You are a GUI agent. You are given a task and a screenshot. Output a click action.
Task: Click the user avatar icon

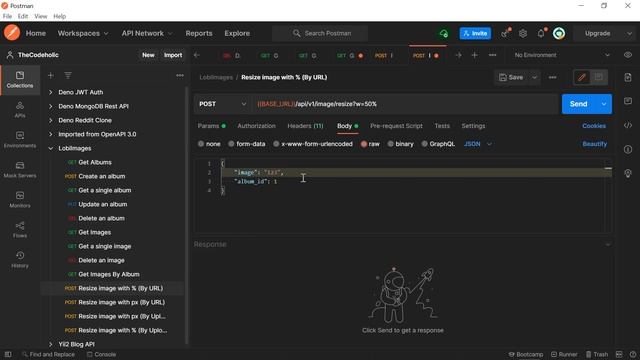point(559,33)
